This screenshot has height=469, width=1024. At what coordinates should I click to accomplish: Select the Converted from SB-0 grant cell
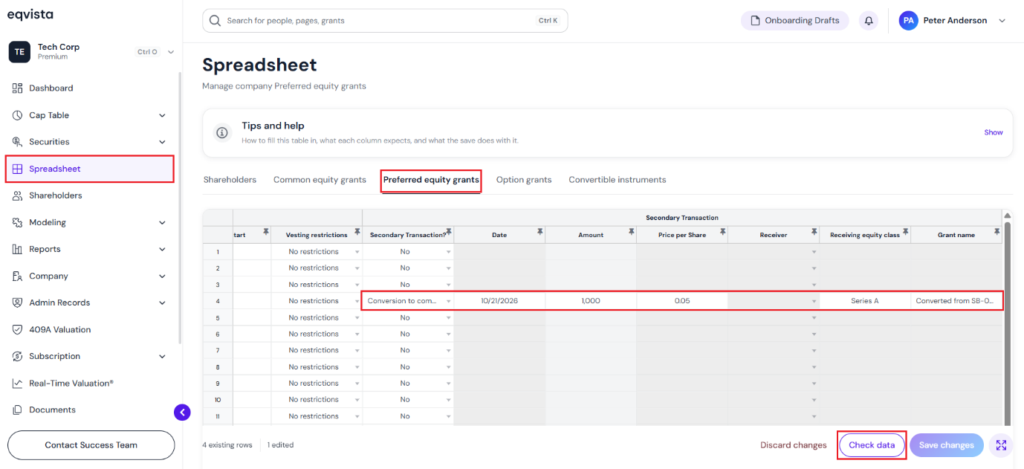(956, 301)
